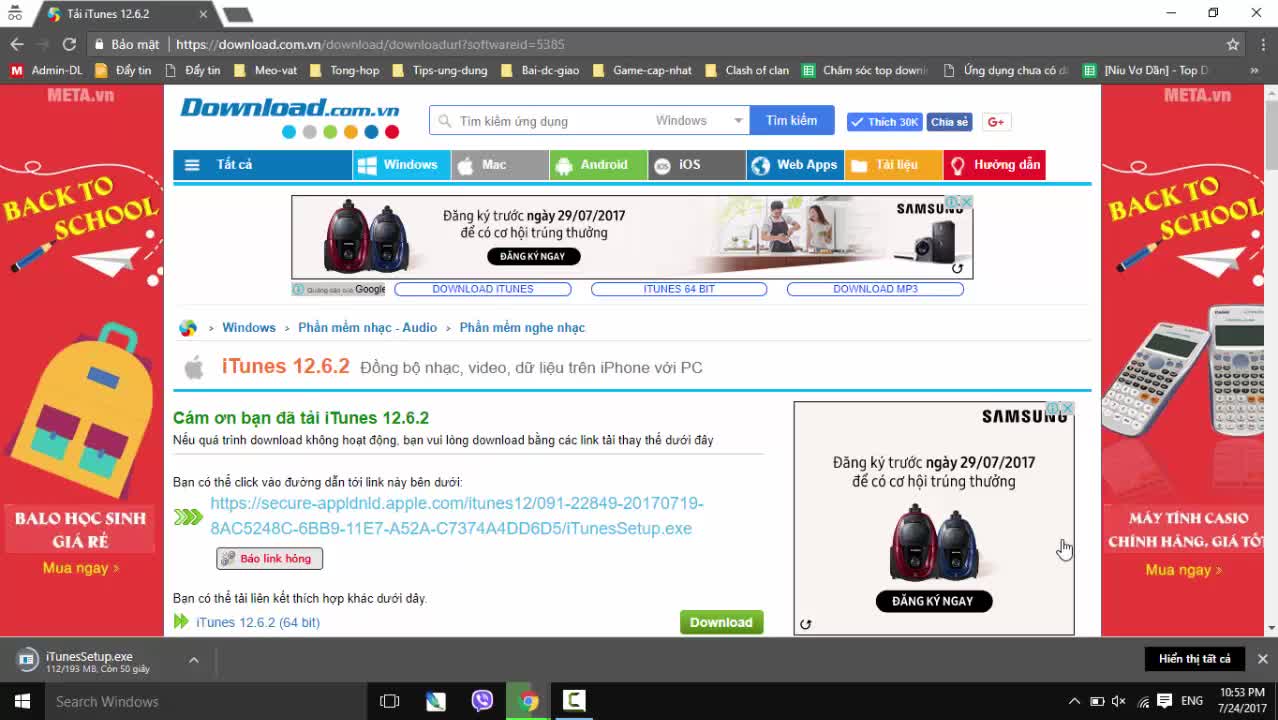The image size is (1278, 720).
Task: Select the Web Apps category tab
Action: click(795, 165)
